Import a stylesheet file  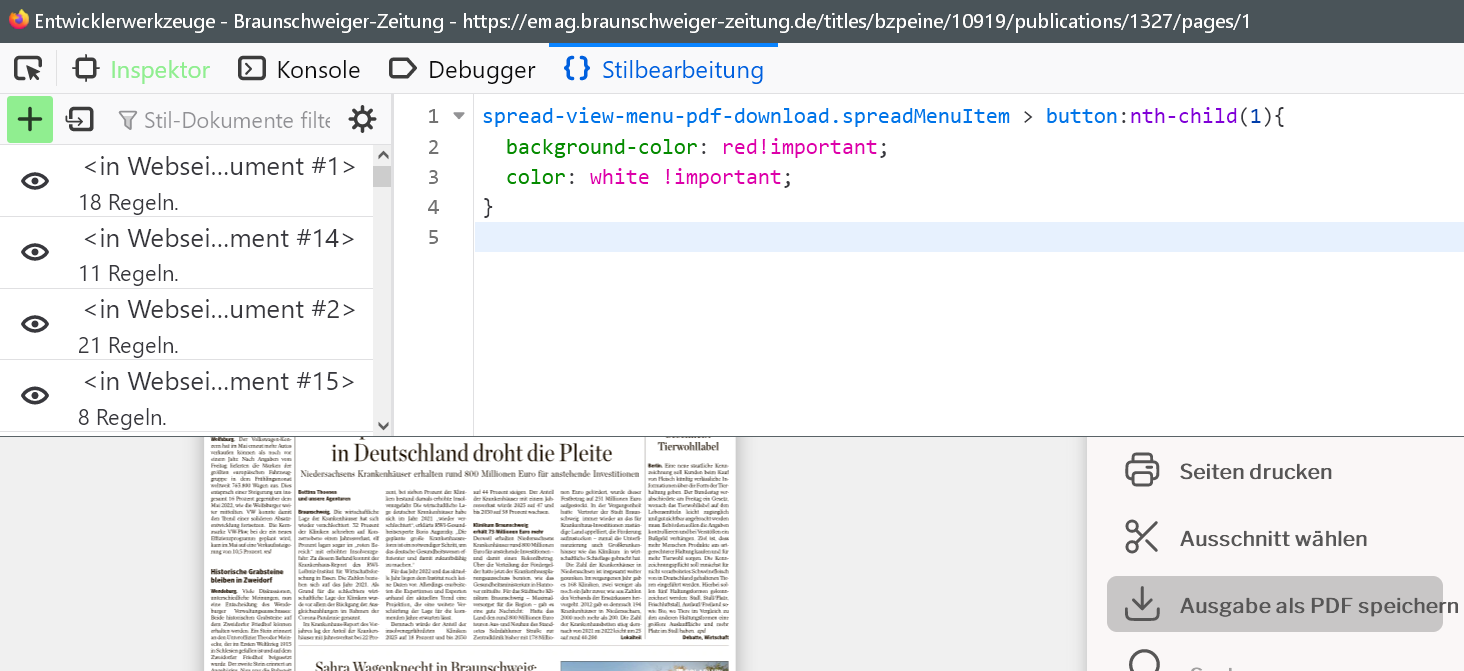[x=79, y=120]
